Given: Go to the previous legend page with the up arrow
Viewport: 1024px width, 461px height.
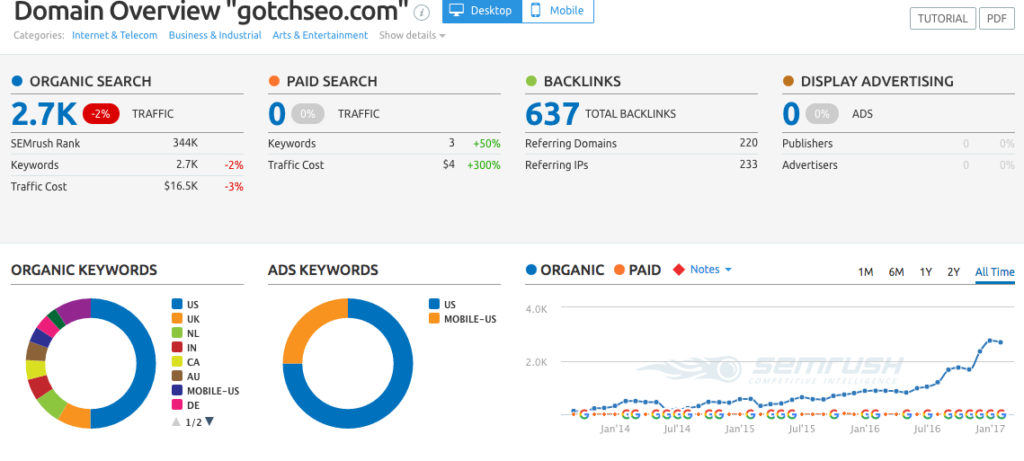Looking at the screenshot, I should point(176,422).
